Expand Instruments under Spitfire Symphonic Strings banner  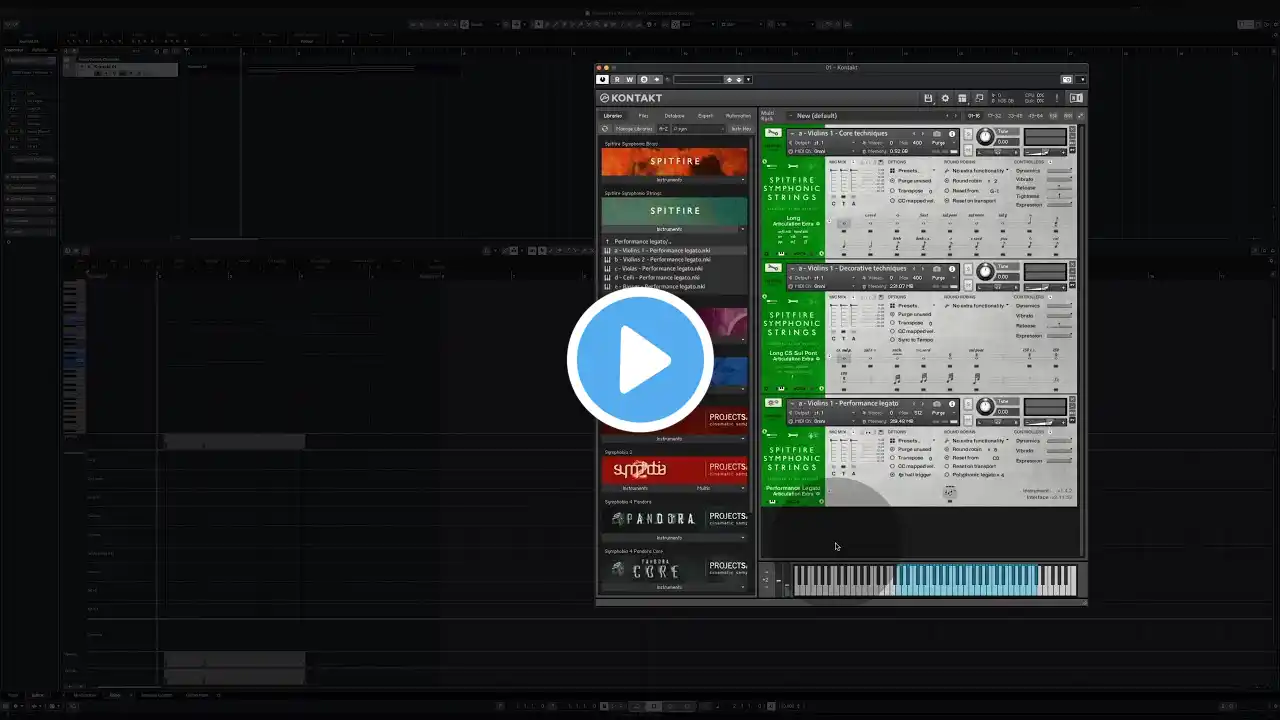pyautogui.click(x=674, y=229)
